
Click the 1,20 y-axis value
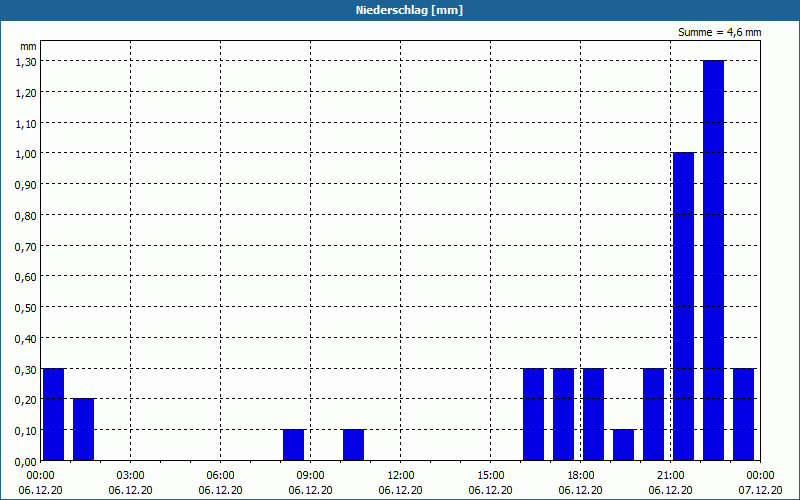26,93
